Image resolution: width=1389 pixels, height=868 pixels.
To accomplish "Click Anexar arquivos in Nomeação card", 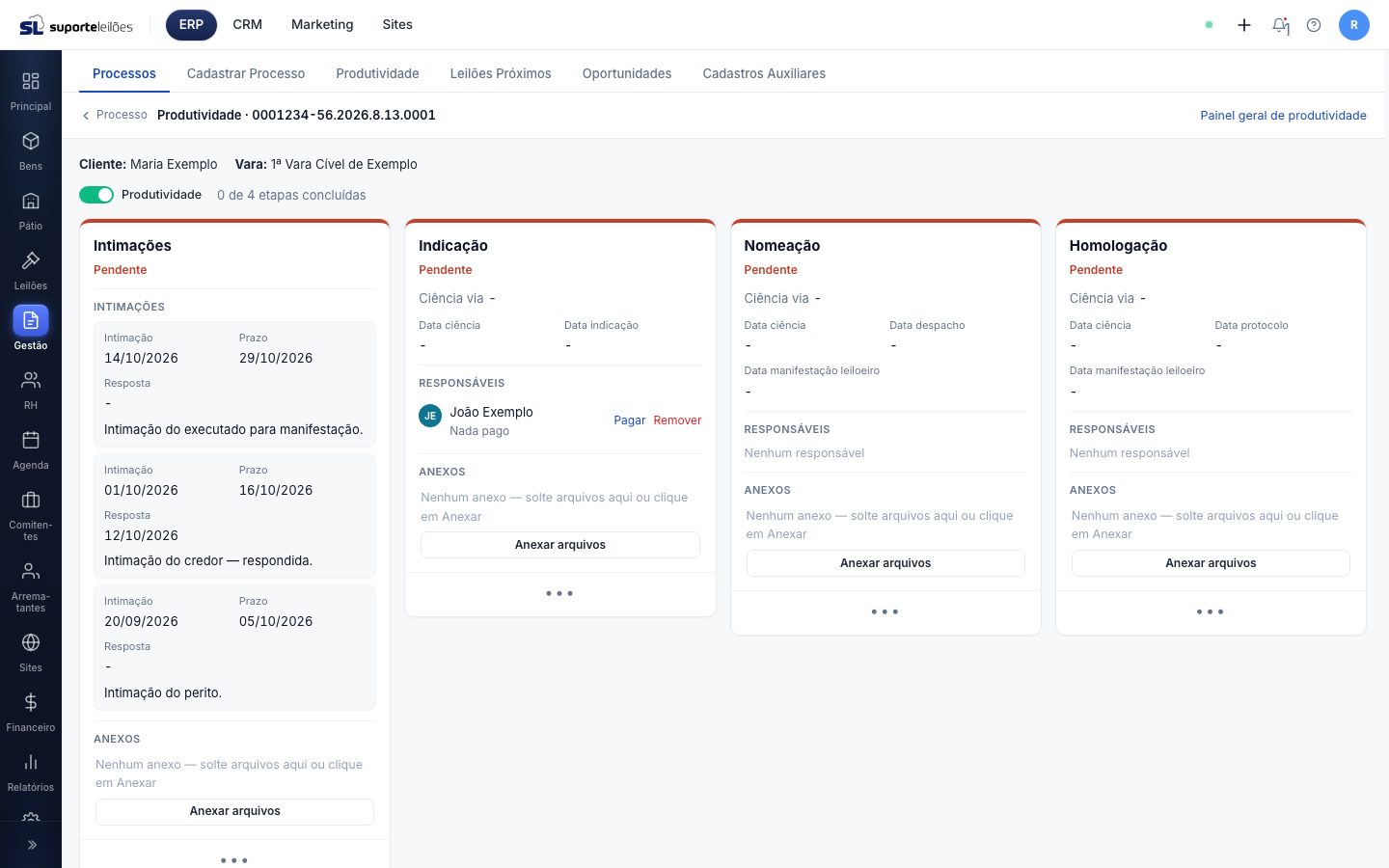I will [885, 563].
